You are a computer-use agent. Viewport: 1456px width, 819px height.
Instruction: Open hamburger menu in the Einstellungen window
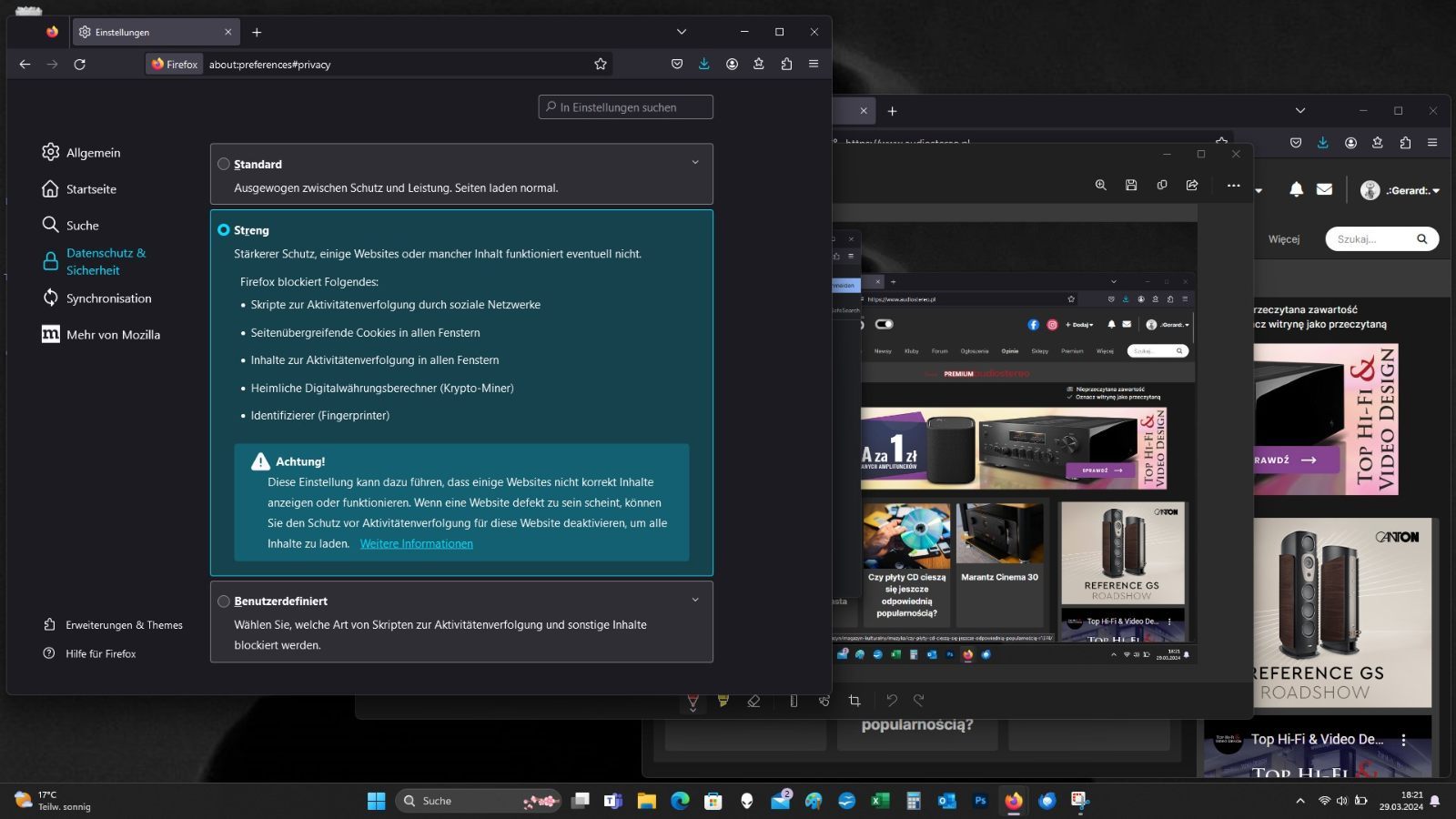pyautogui.click(x=814, y=64)
